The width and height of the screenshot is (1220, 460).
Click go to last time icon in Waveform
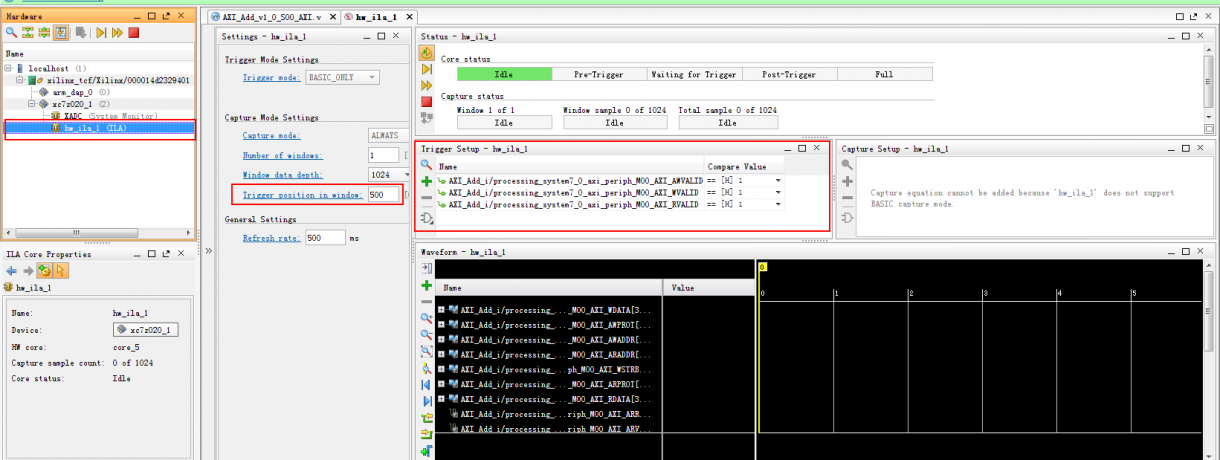426,401
